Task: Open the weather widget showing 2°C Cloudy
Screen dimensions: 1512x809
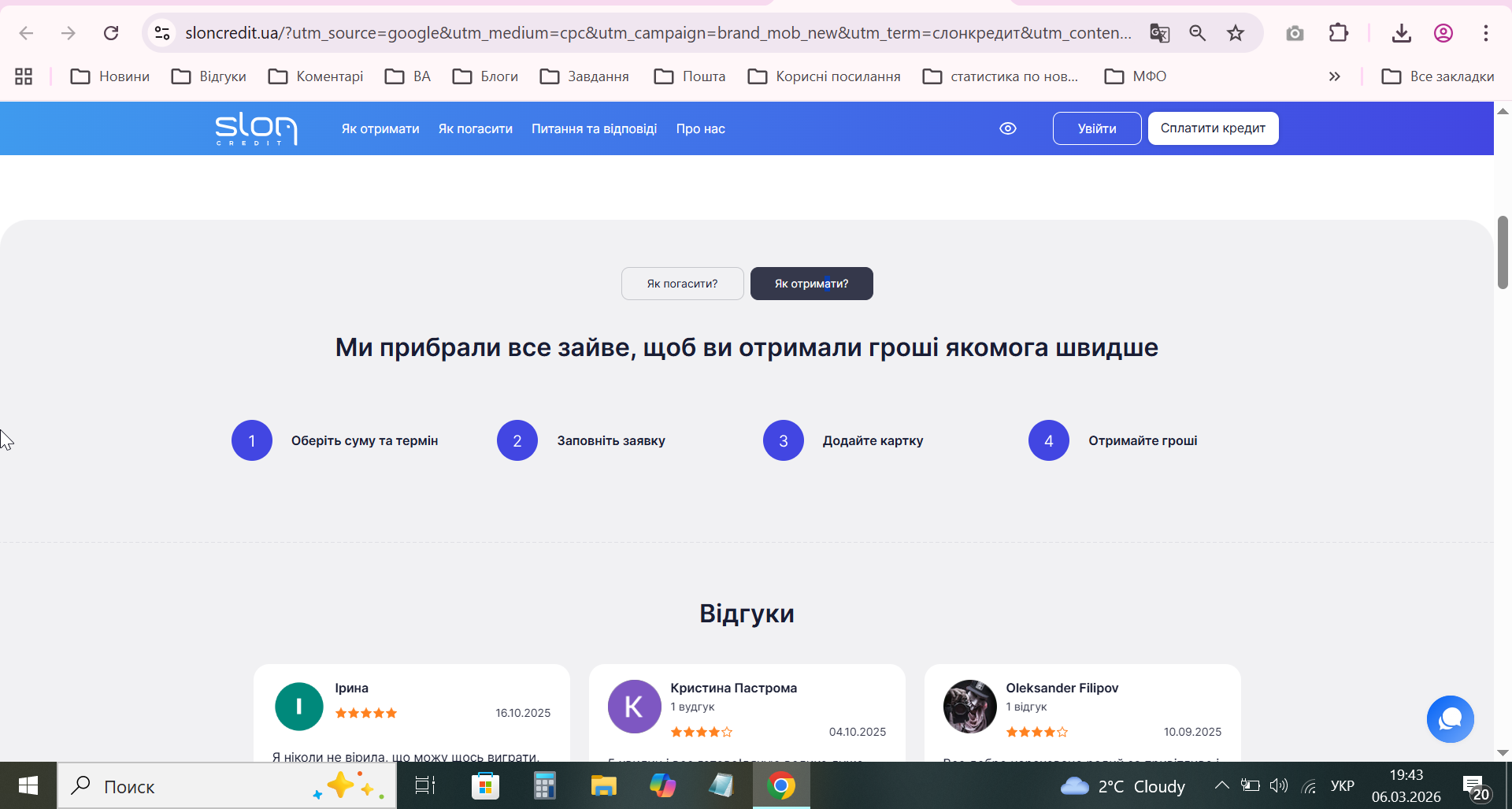Action: [1123, 785]
